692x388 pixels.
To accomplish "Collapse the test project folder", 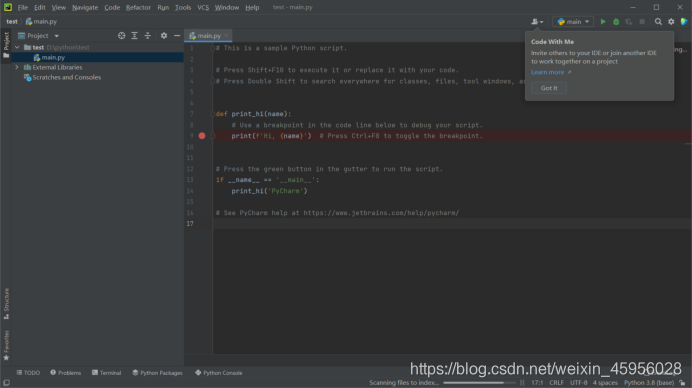I will [x=17, y=47].
